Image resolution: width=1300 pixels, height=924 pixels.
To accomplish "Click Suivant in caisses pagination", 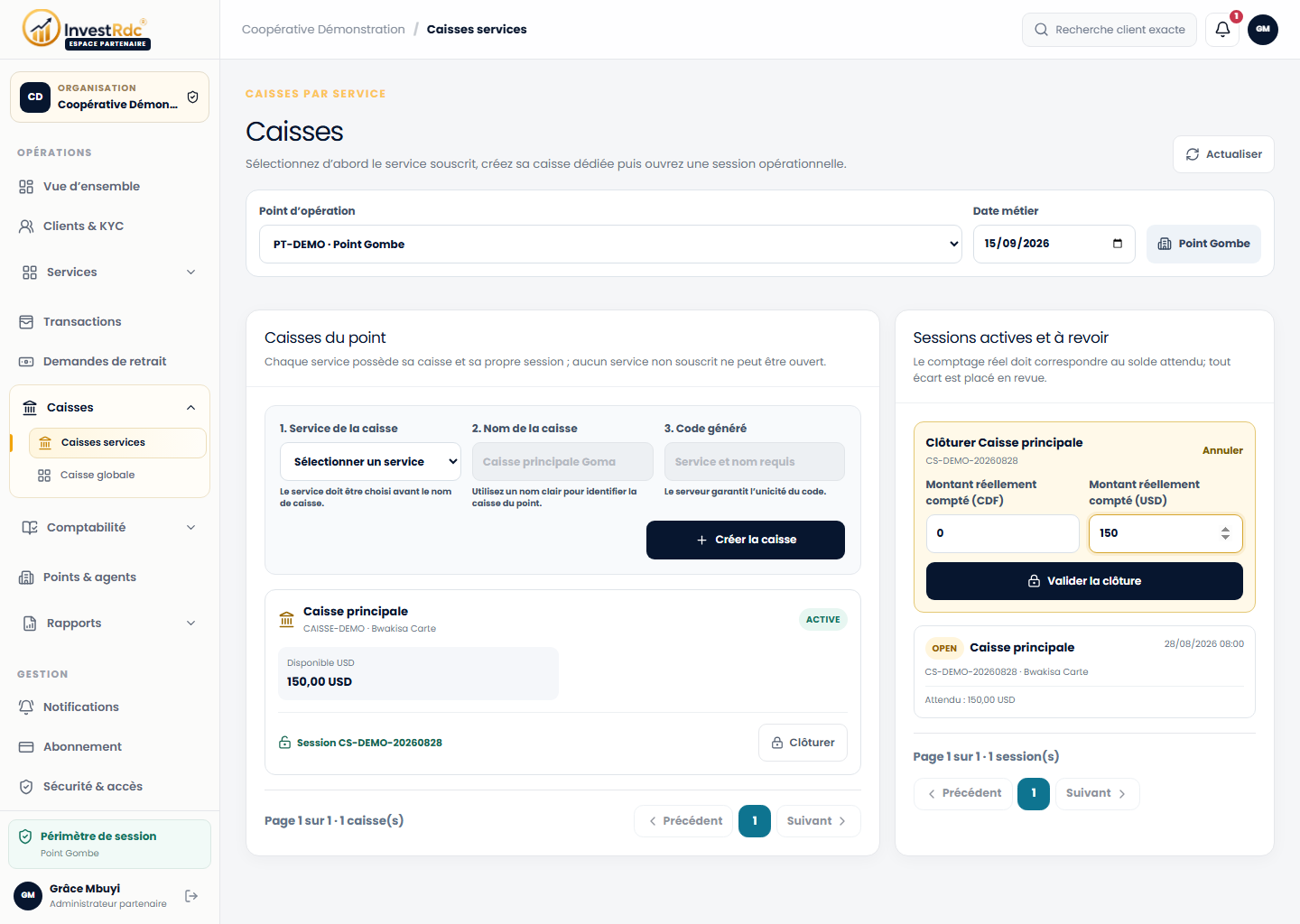I will pyautogui.click(x=817, y=821).
